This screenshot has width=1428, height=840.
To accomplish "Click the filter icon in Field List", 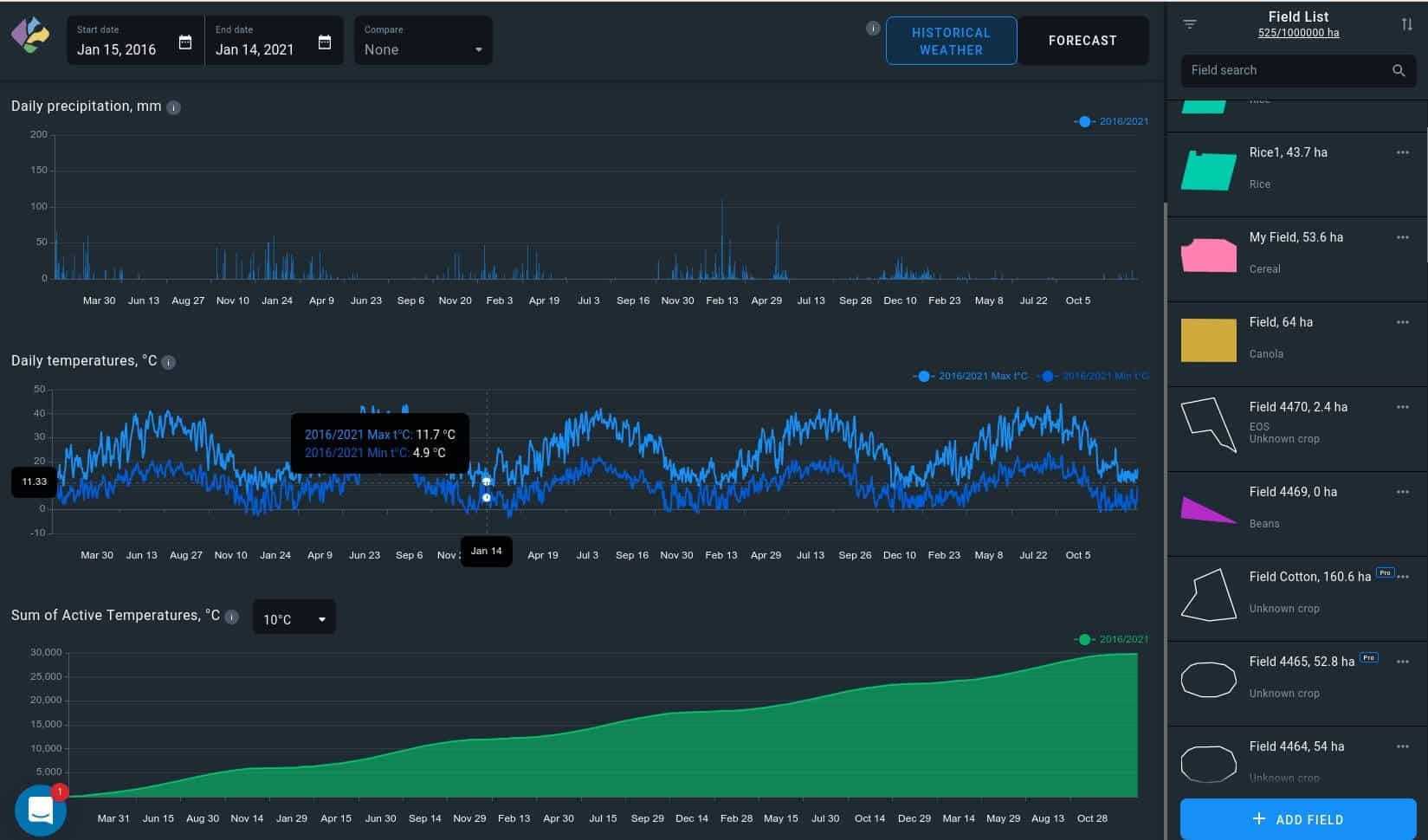I will [x=1190, y=24].
